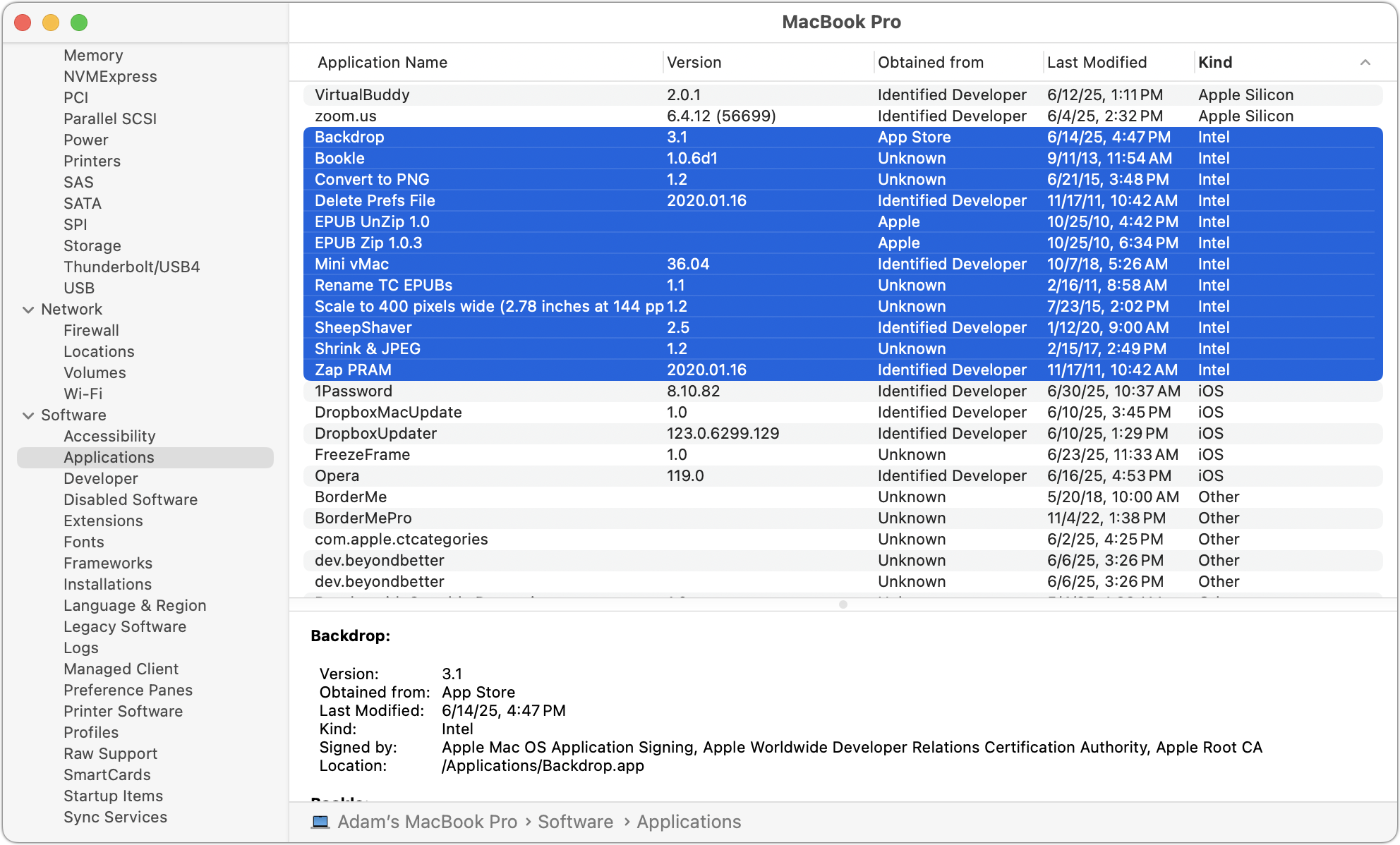Viewport: 1400px width, 845px height.
Task: Select Thunderbolt/USB4 in the sidebar
Action: coord(131,267)
